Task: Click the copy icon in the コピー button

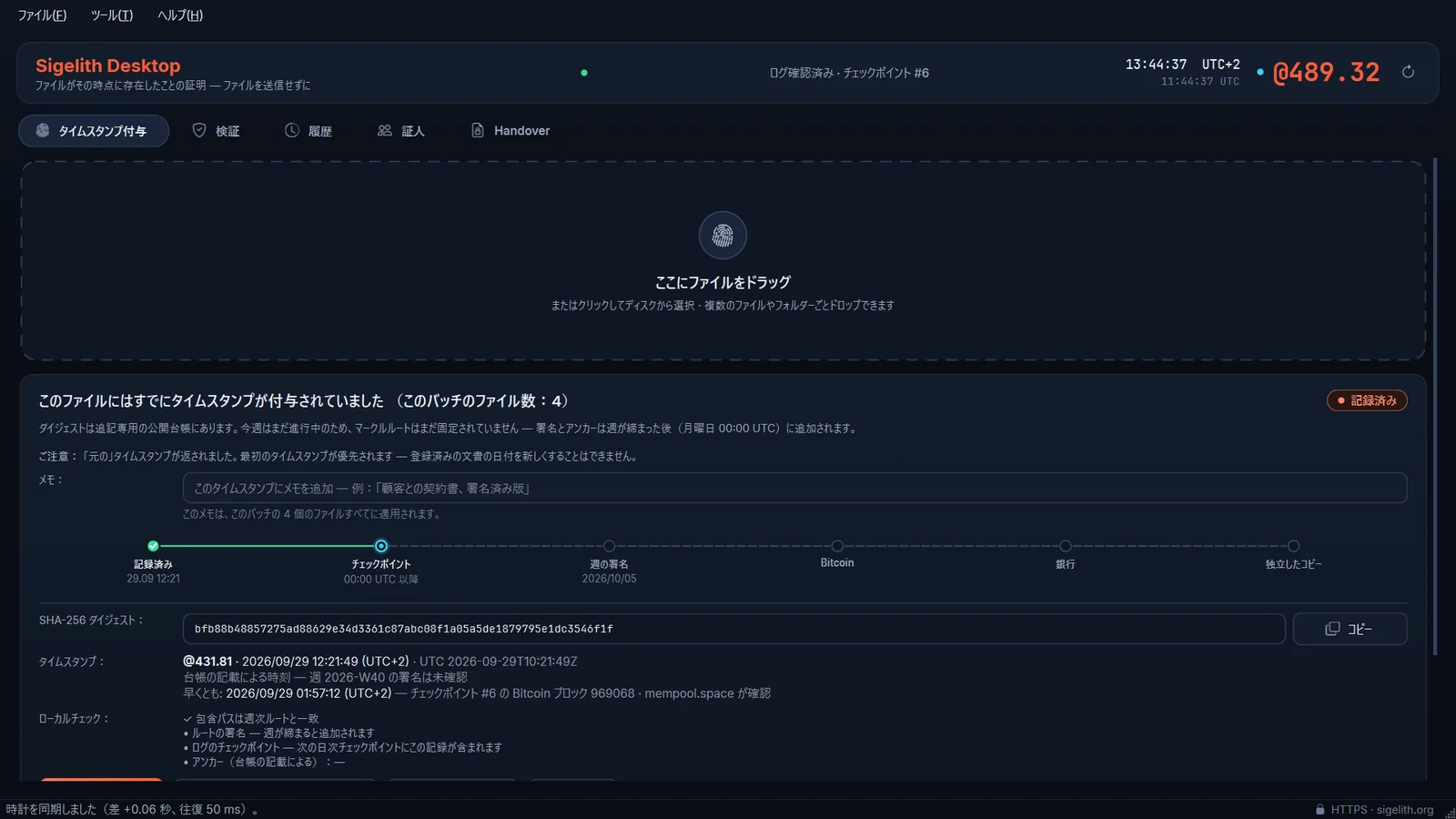Action: [x=1332, y=629]
